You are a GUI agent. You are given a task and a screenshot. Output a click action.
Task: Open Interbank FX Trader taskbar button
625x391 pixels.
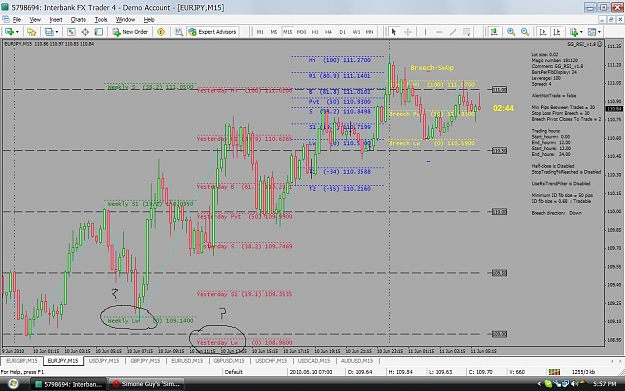tap(69, 384)
